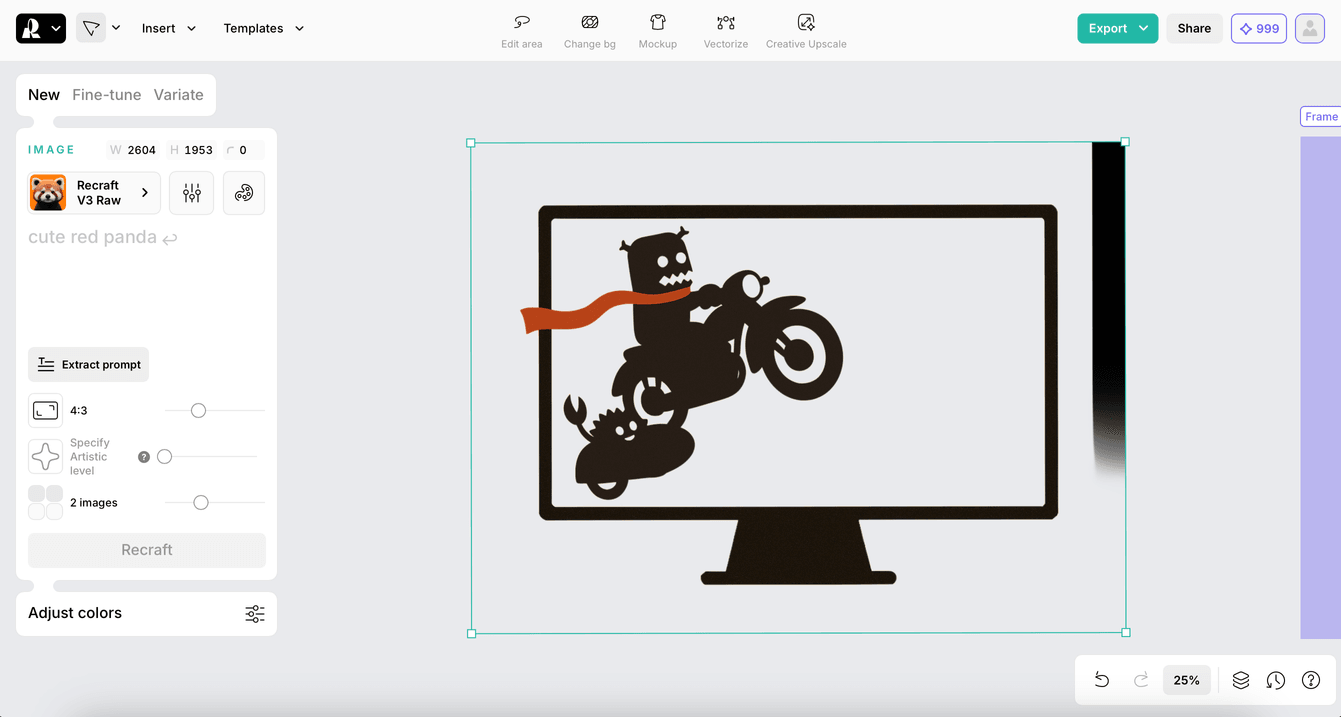Viewport: 1341px width, 717px height.
Task: Expand the Insert dropdown menu
Action: 168,28
